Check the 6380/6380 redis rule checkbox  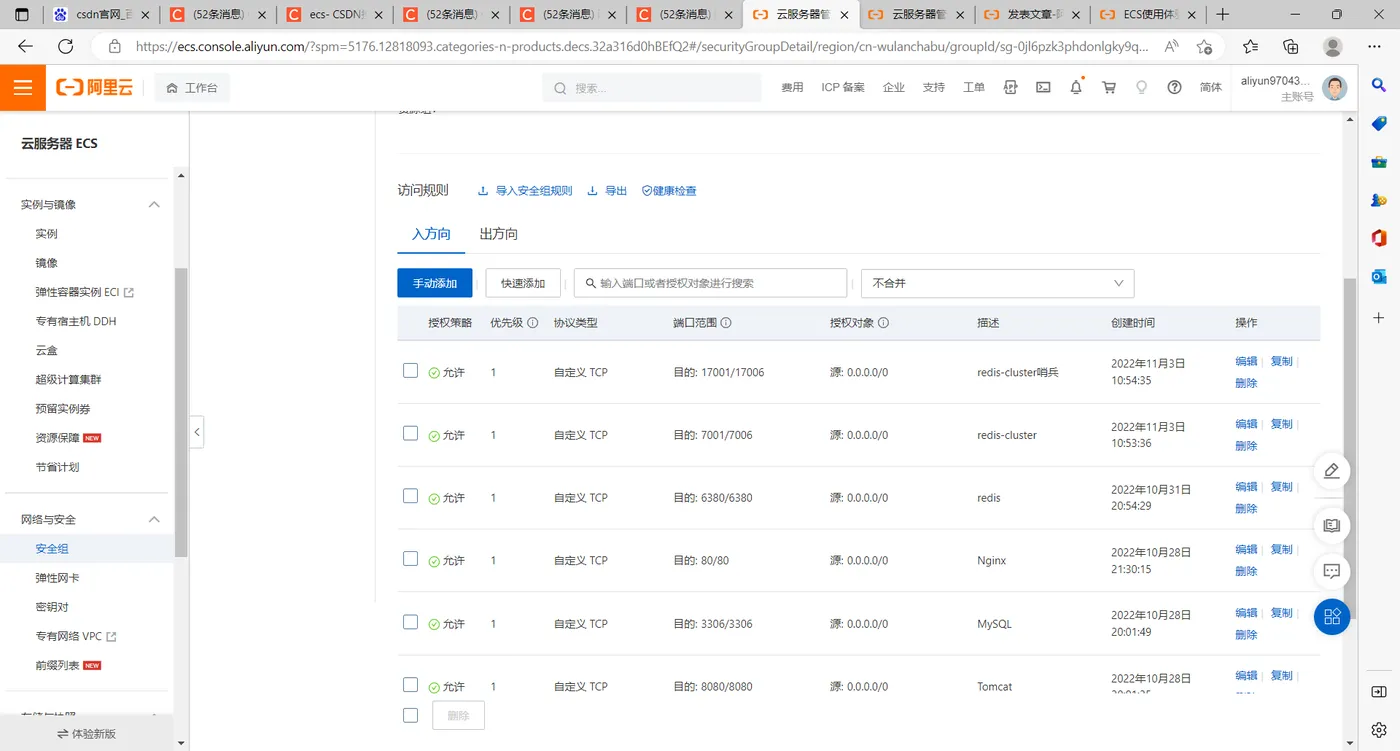410,497
